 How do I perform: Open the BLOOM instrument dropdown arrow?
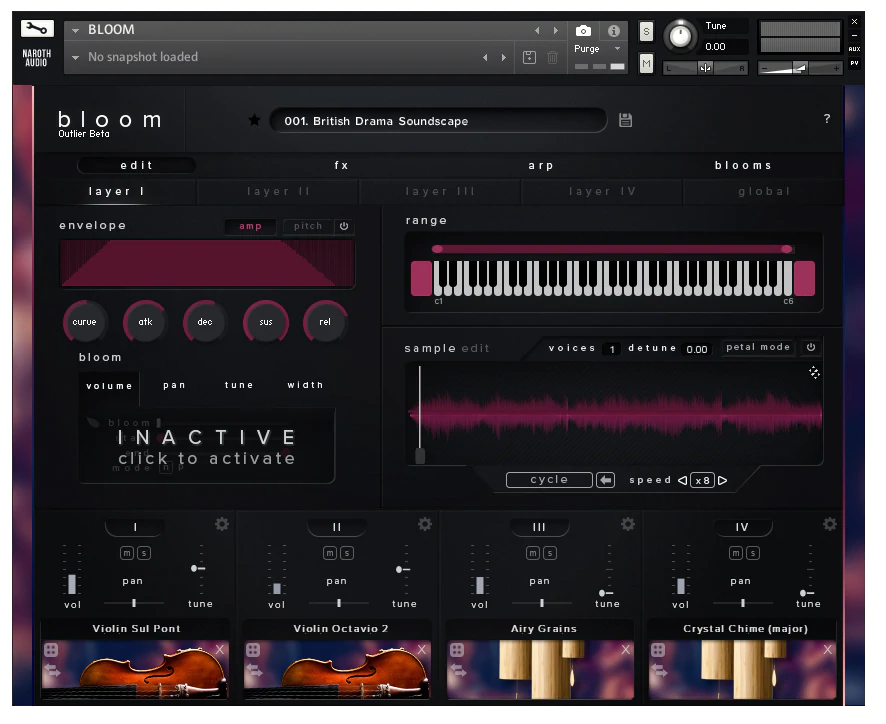pyautogui.click(x=76, y=31)
